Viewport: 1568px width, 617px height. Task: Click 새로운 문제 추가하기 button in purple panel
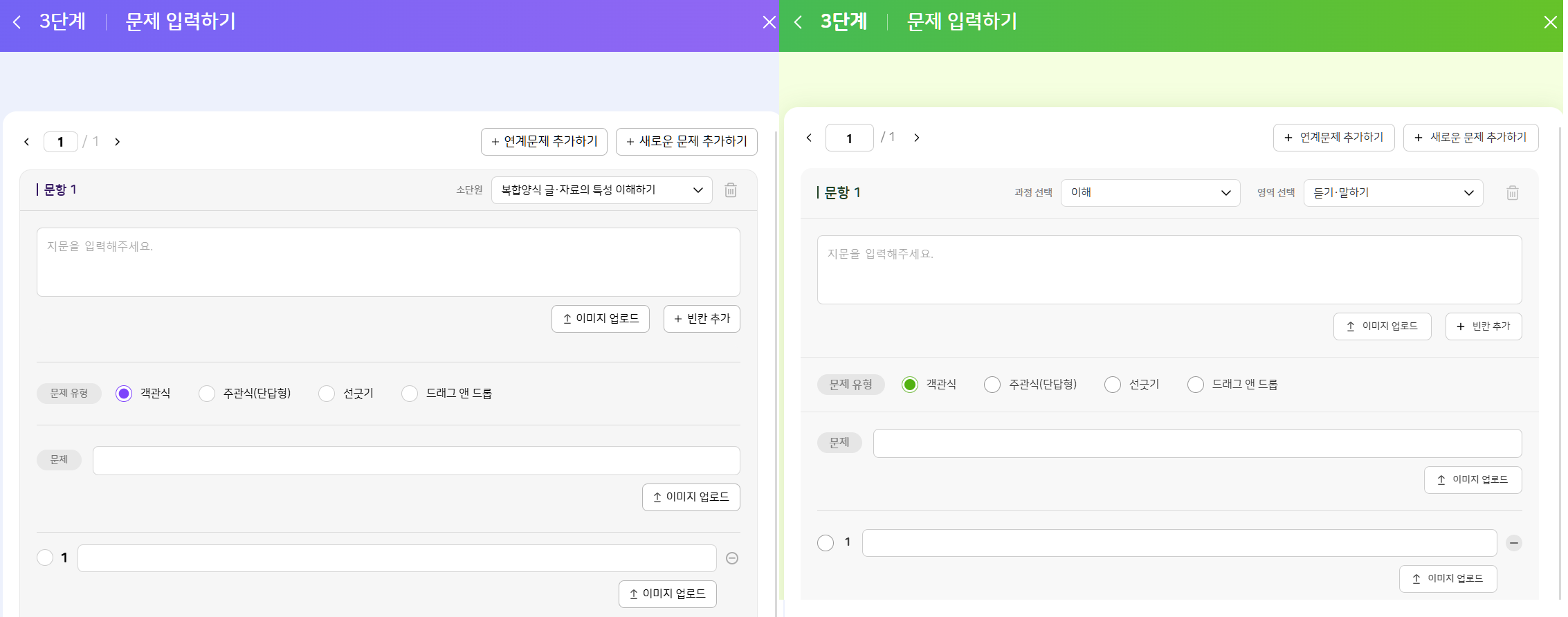686,142
